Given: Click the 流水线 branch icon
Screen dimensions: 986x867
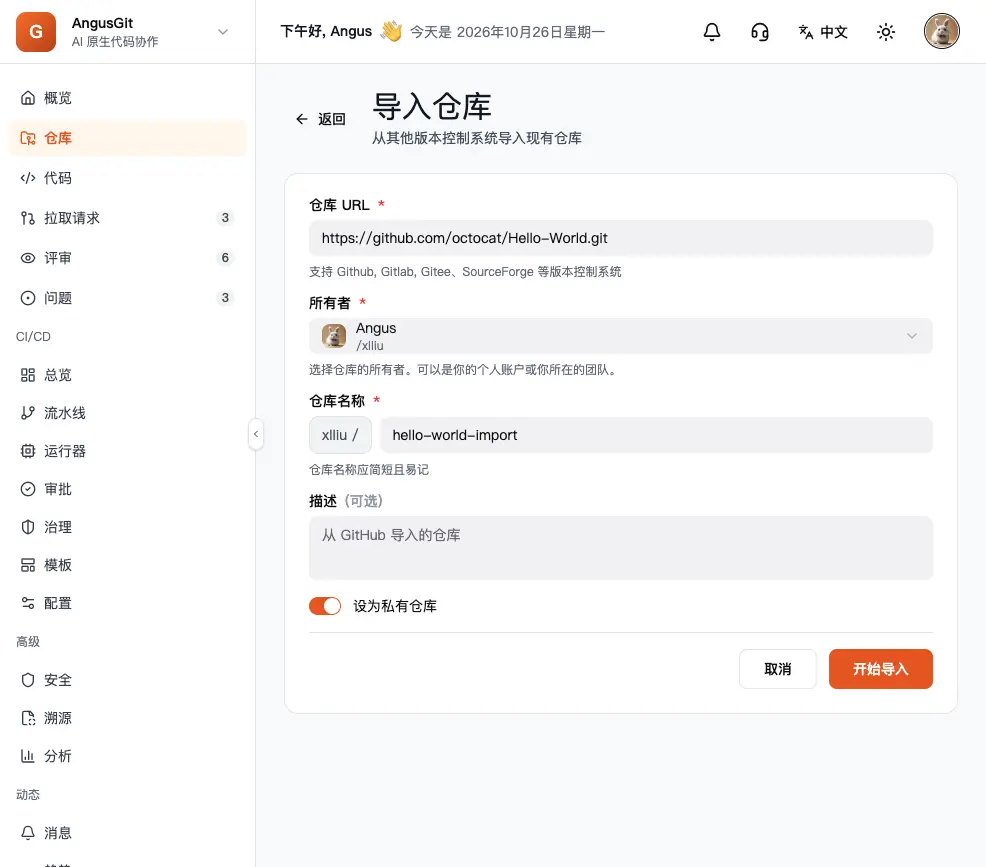Looking at the screenshot, I should (x=28, y=413).
